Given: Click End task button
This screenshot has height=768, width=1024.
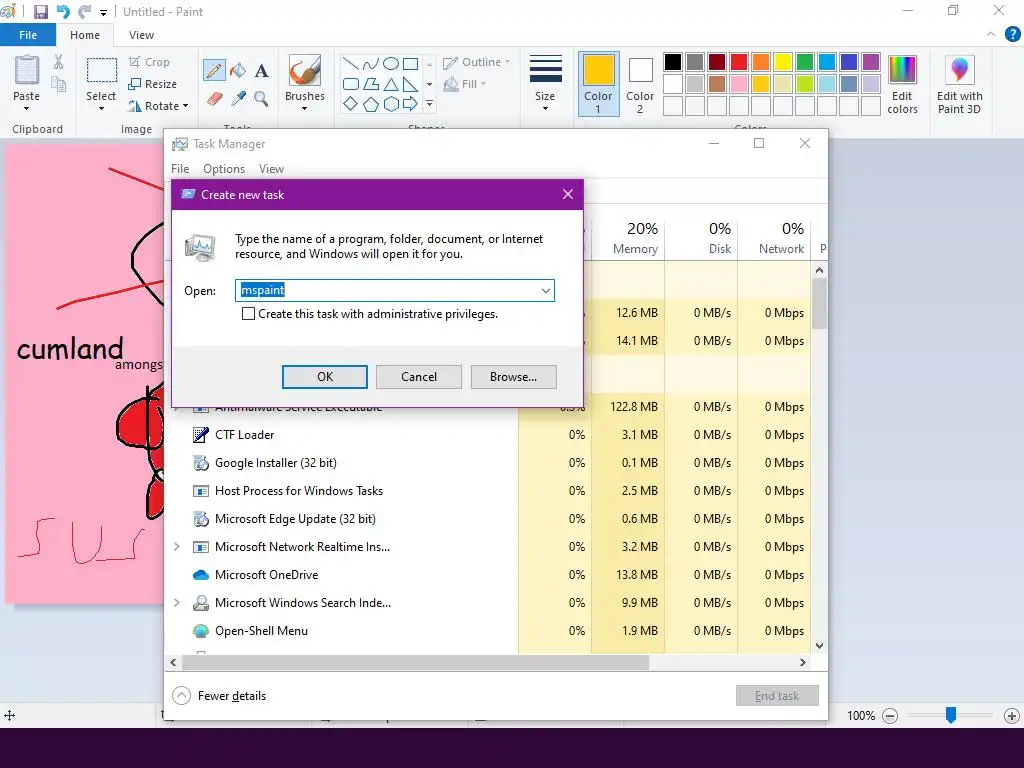Looking at the screenshot, I should coord(777,696).
